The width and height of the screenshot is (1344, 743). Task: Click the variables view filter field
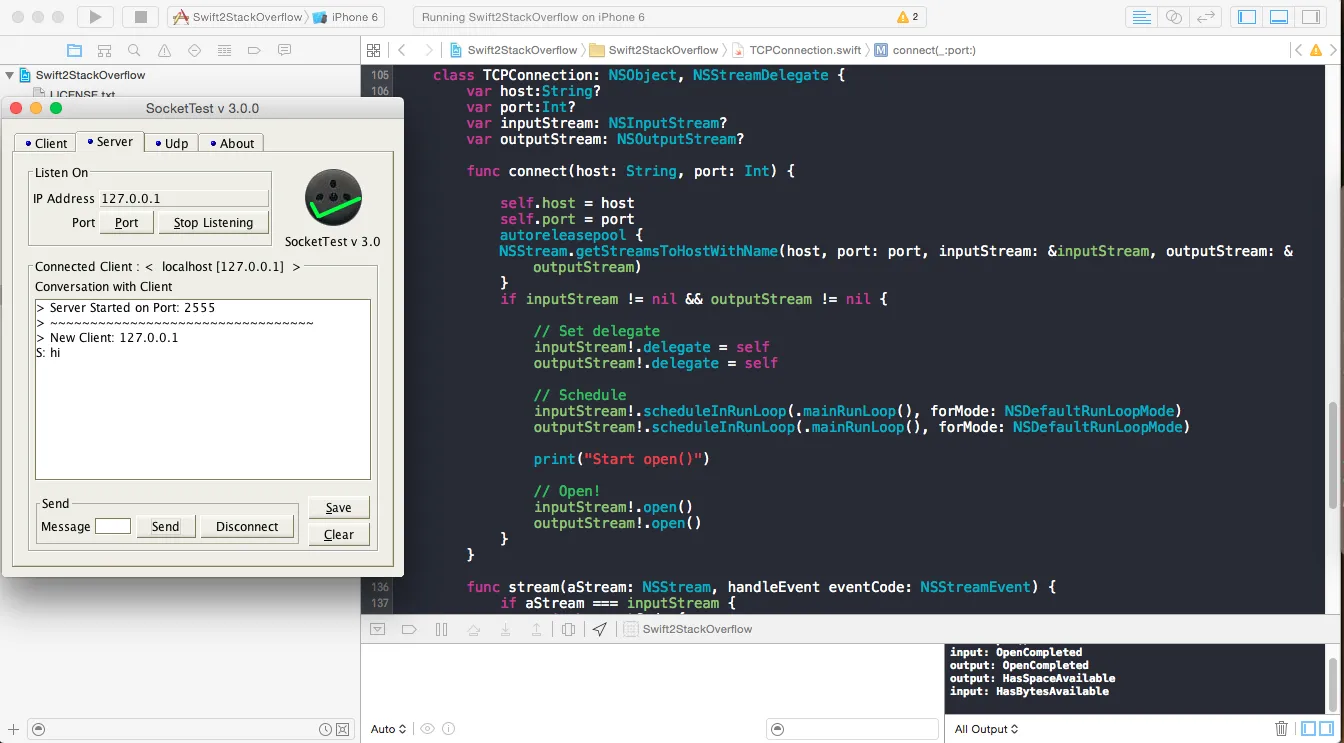851,729
